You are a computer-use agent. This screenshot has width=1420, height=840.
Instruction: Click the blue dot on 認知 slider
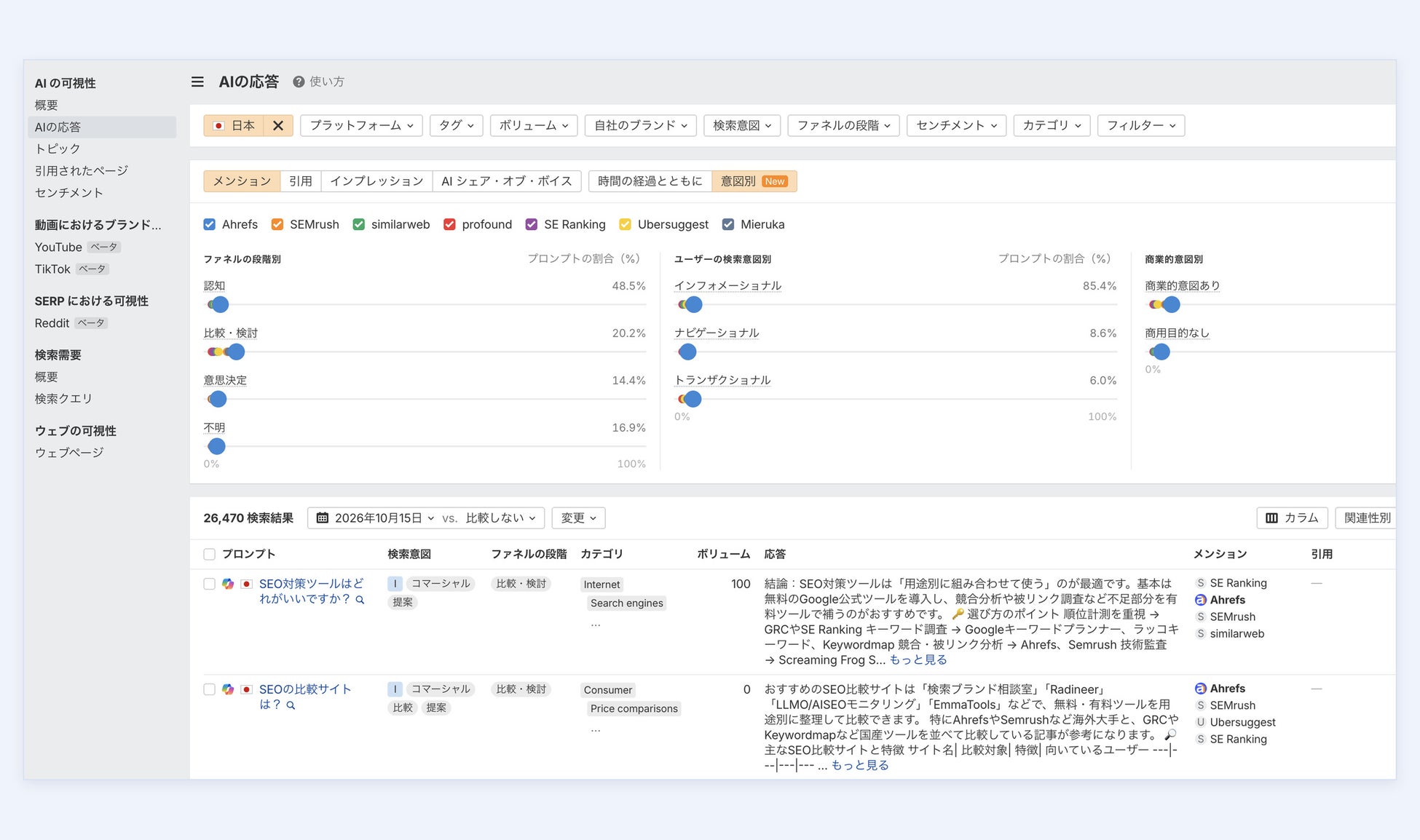click(220, 304)
